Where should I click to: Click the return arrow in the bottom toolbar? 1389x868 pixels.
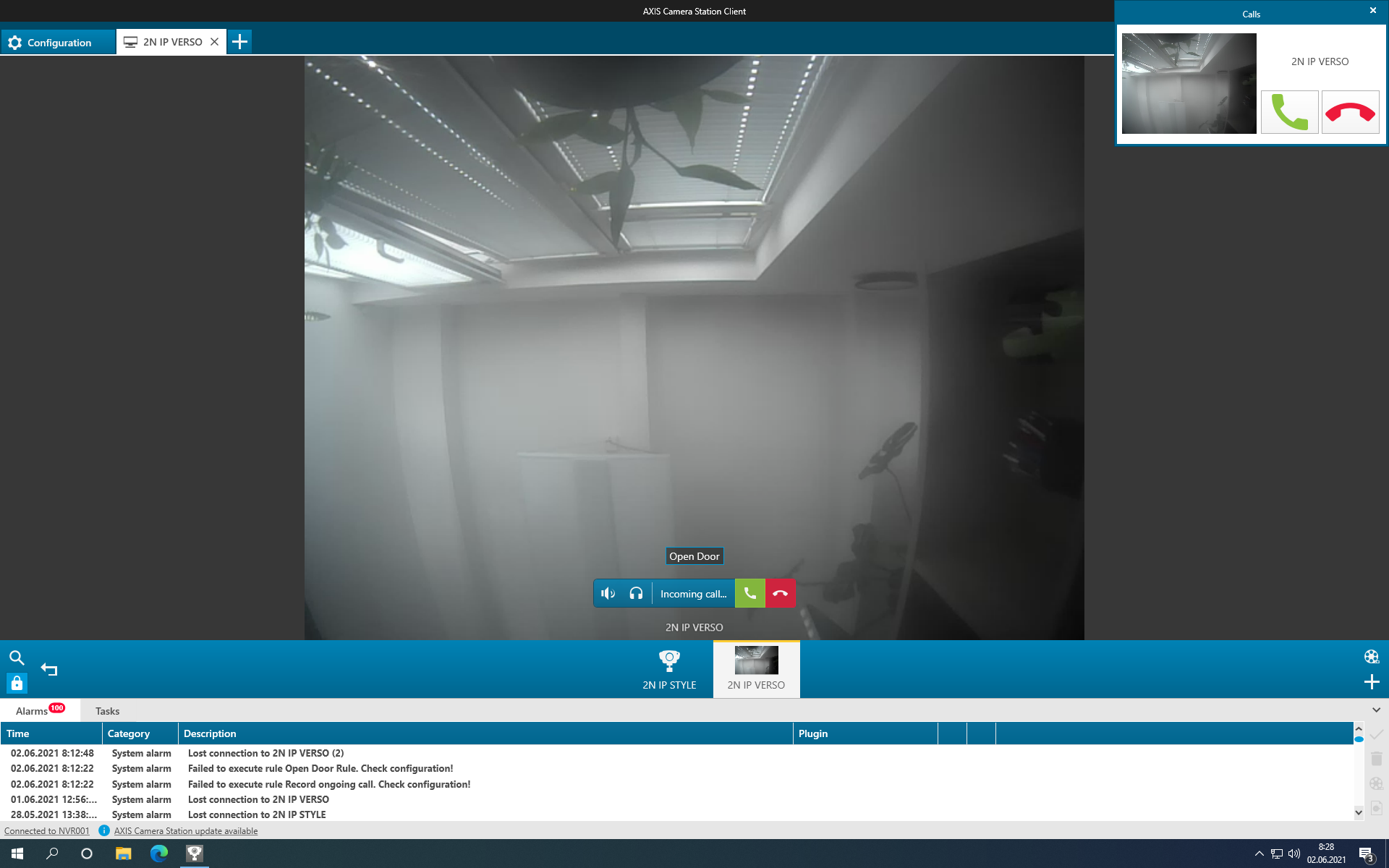click(48, 669)
